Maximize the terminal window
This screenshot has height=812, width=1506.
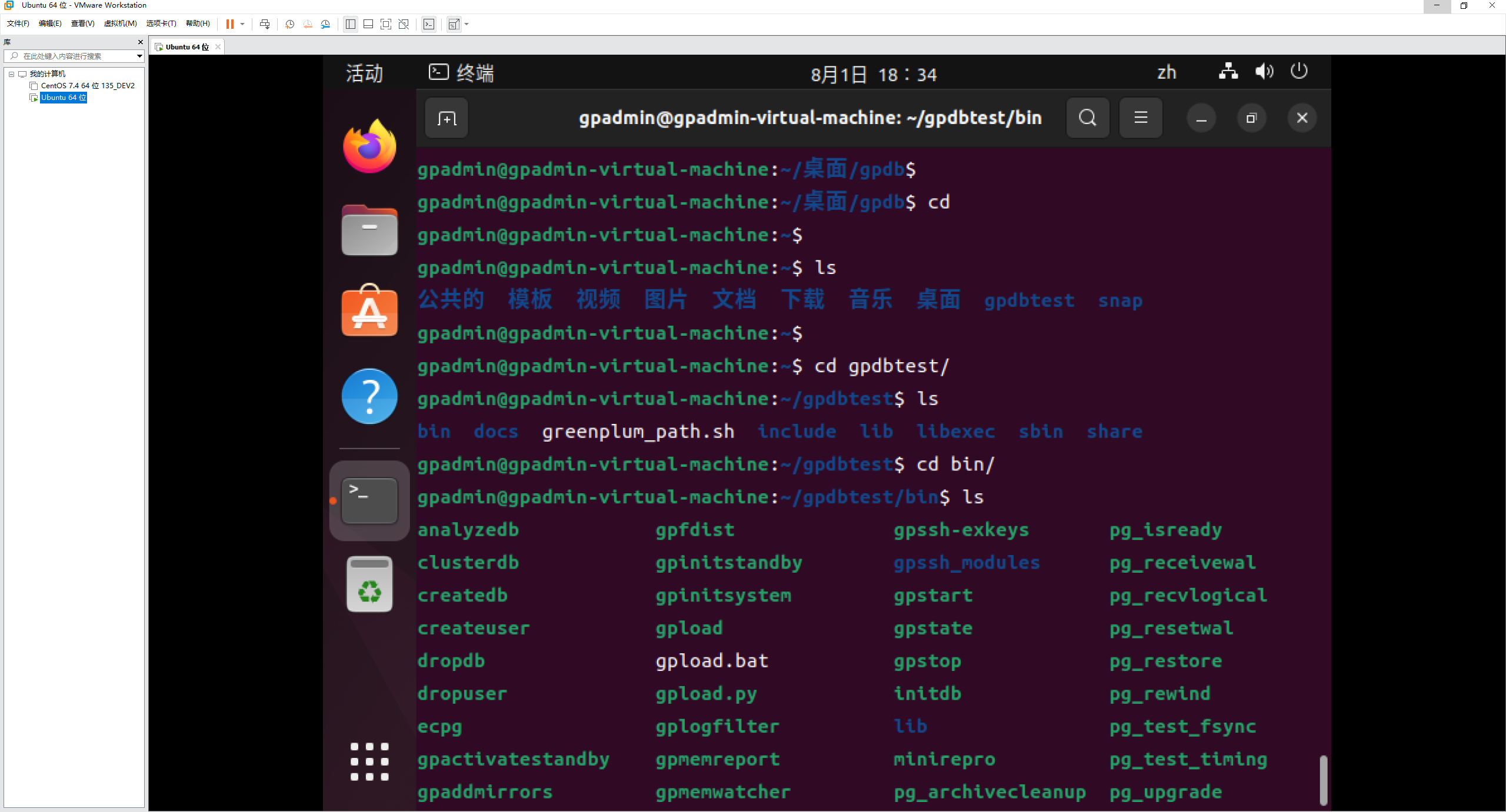coord(1251,118)
